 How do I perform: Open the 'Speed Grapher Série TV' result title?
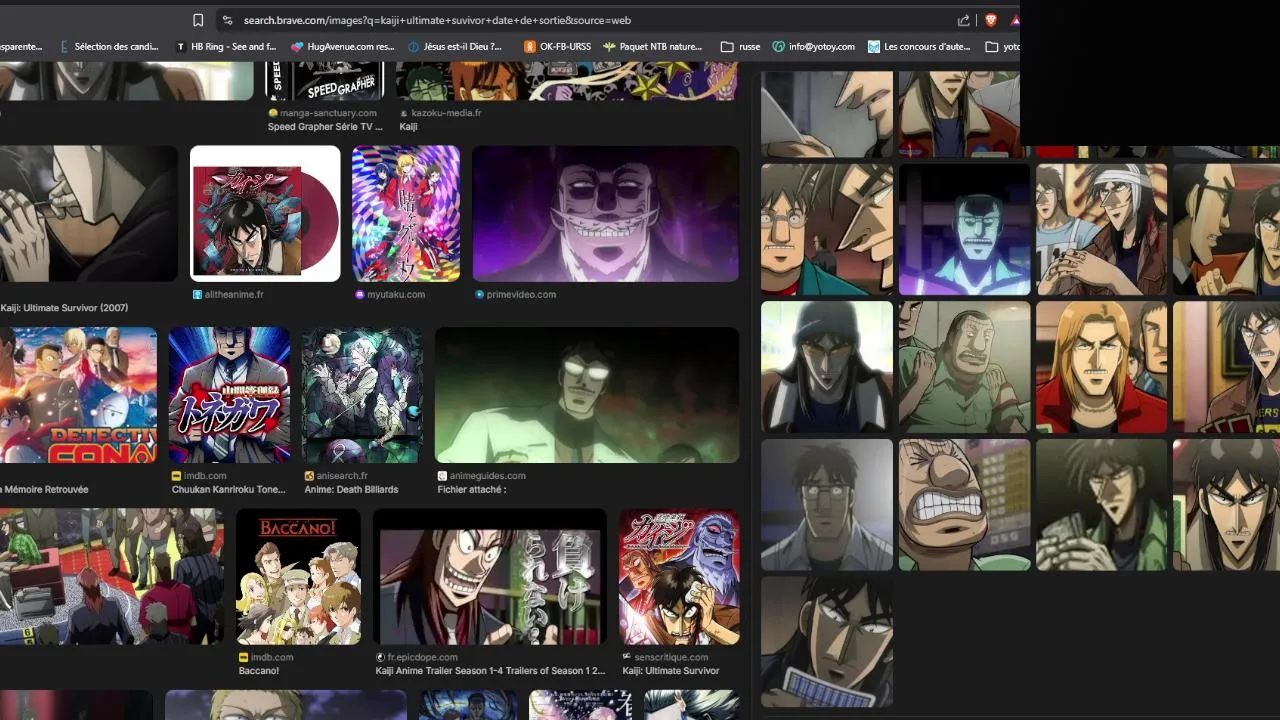click(325, 127)
